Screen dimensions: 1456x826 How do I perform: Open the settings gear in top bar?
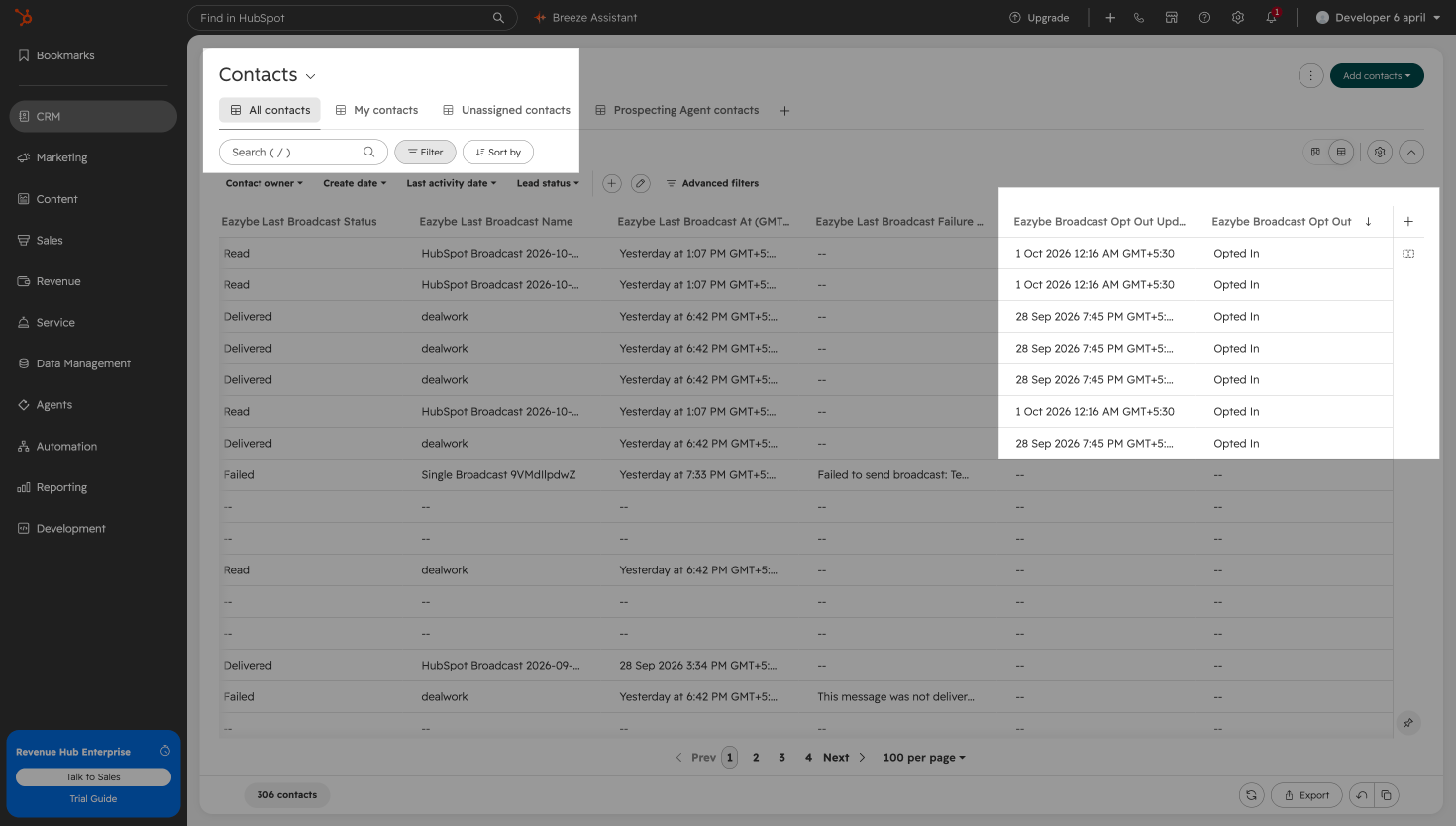coord(1238,18)
